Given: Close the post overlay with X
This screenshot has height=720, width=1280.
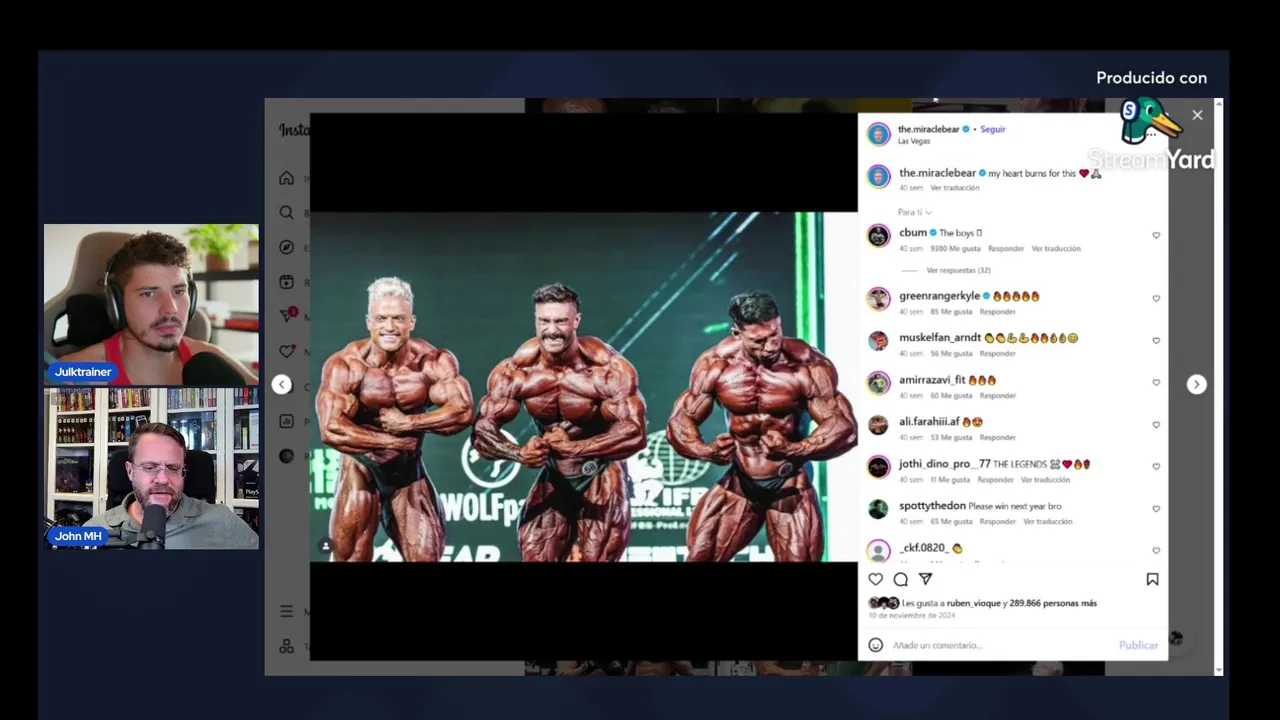Looking at the screenshot, I should point(1197,115).
